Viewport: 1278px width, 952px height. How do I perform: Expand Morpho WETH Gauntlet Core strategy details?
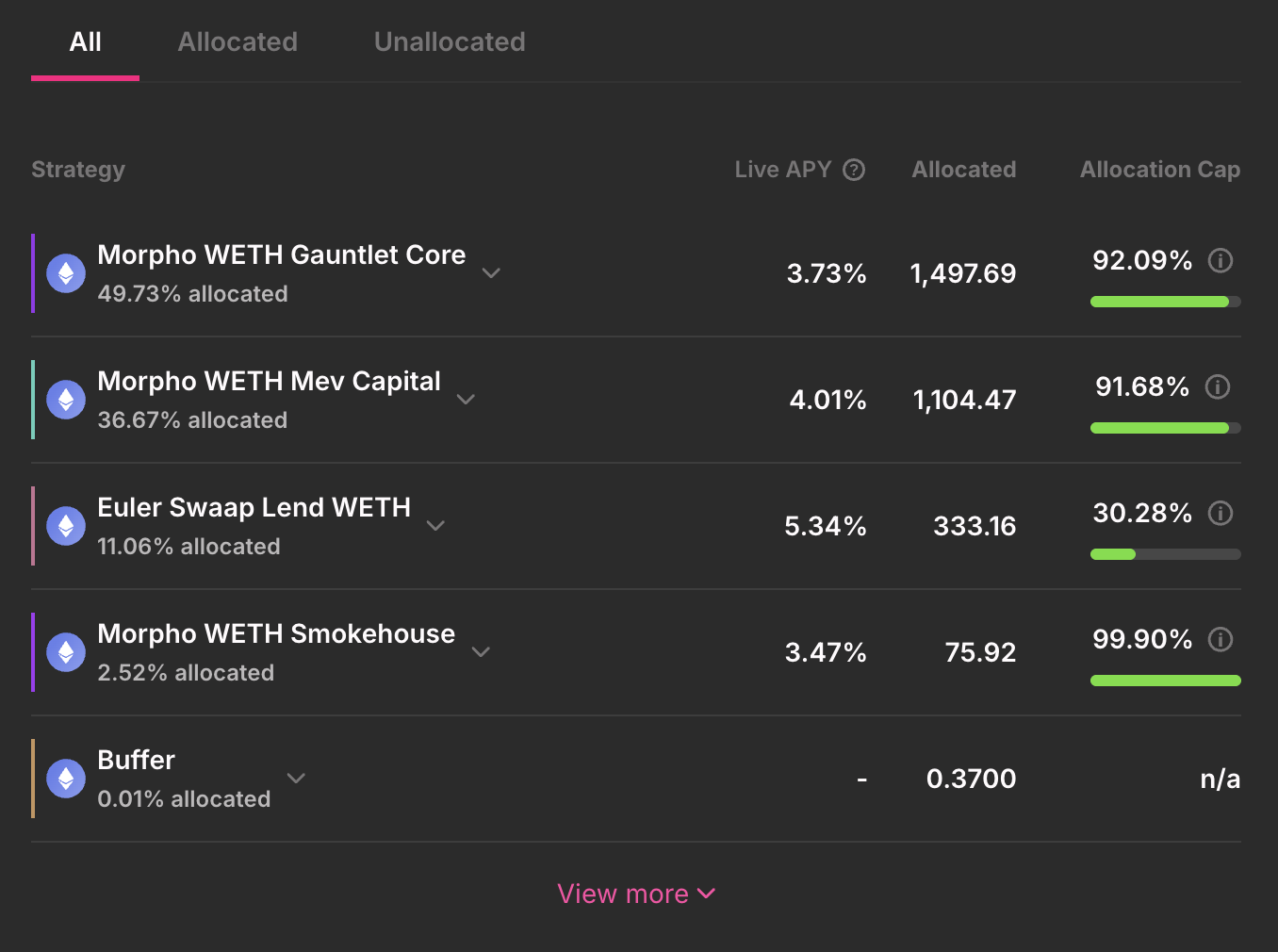point(491,273)
